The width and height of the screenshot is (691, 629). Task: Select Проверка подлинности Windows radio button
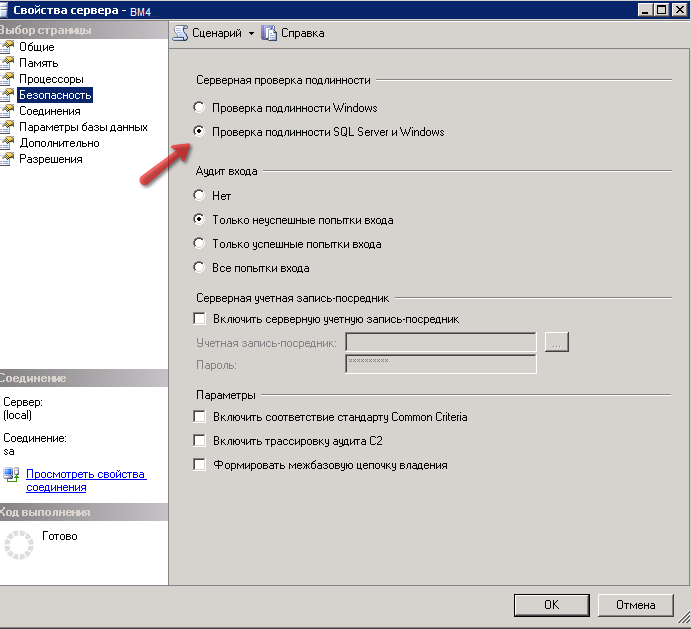[200, 108]
